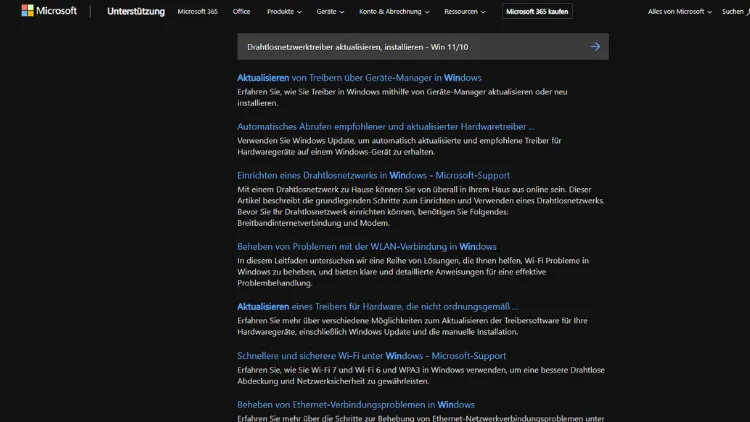Click the Microsoft logo

click(49, 11)
